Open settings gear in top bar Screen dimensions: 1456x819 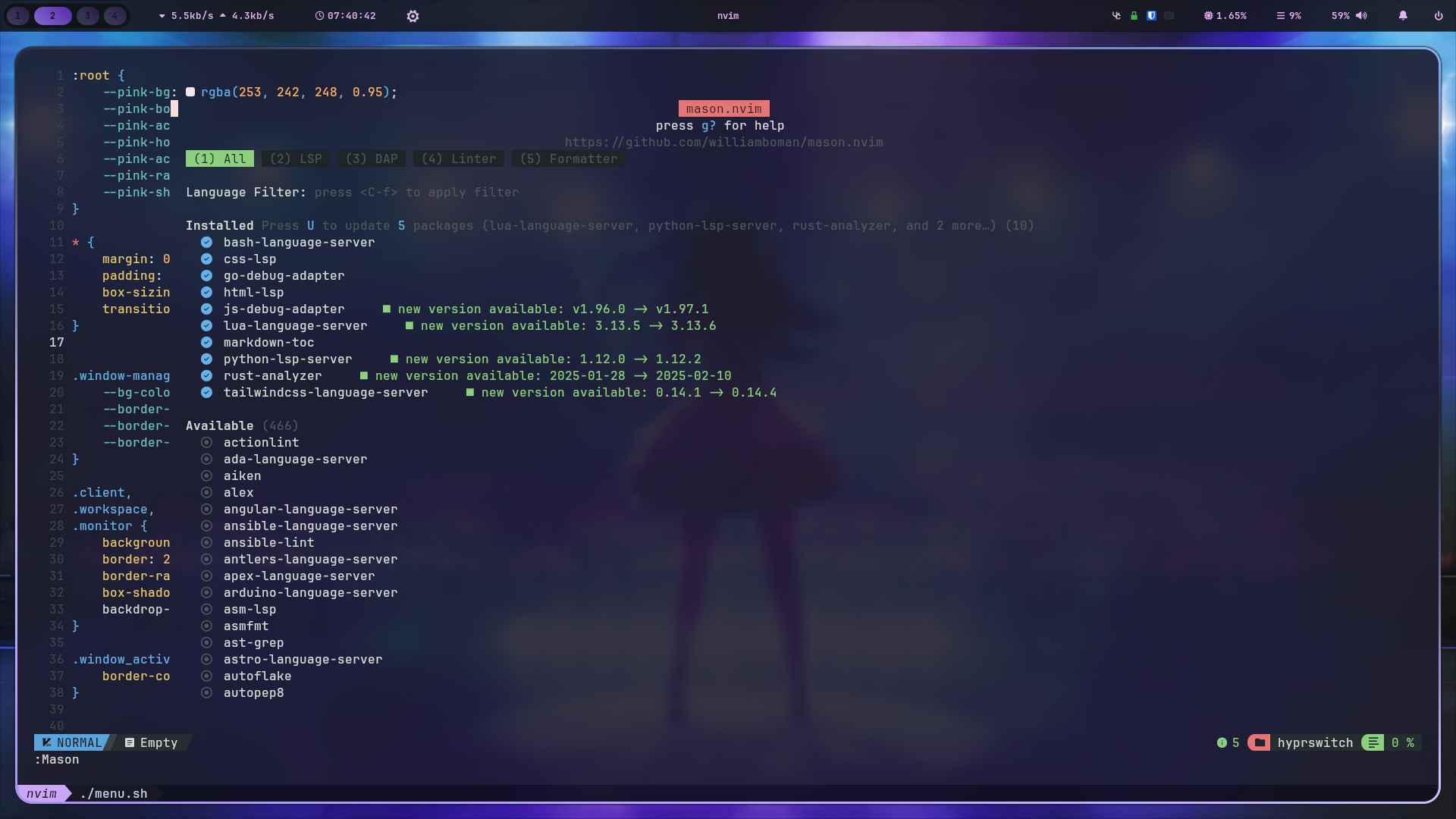coord(413,16)
